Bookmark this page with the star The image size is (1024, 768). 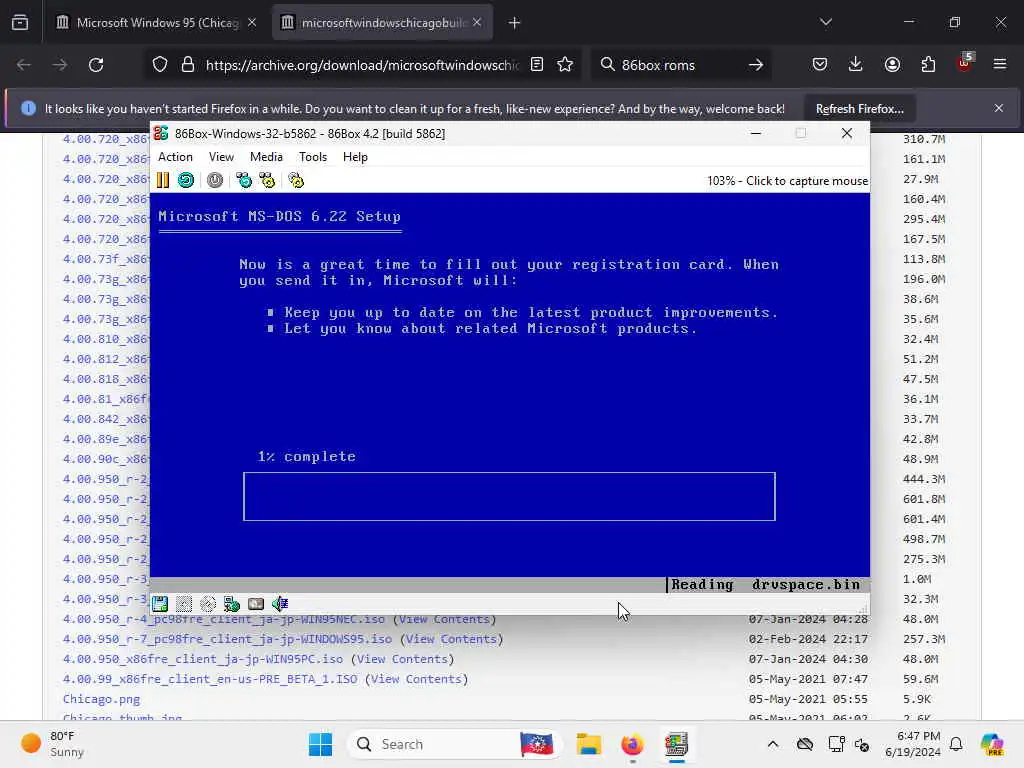(566, 65)
